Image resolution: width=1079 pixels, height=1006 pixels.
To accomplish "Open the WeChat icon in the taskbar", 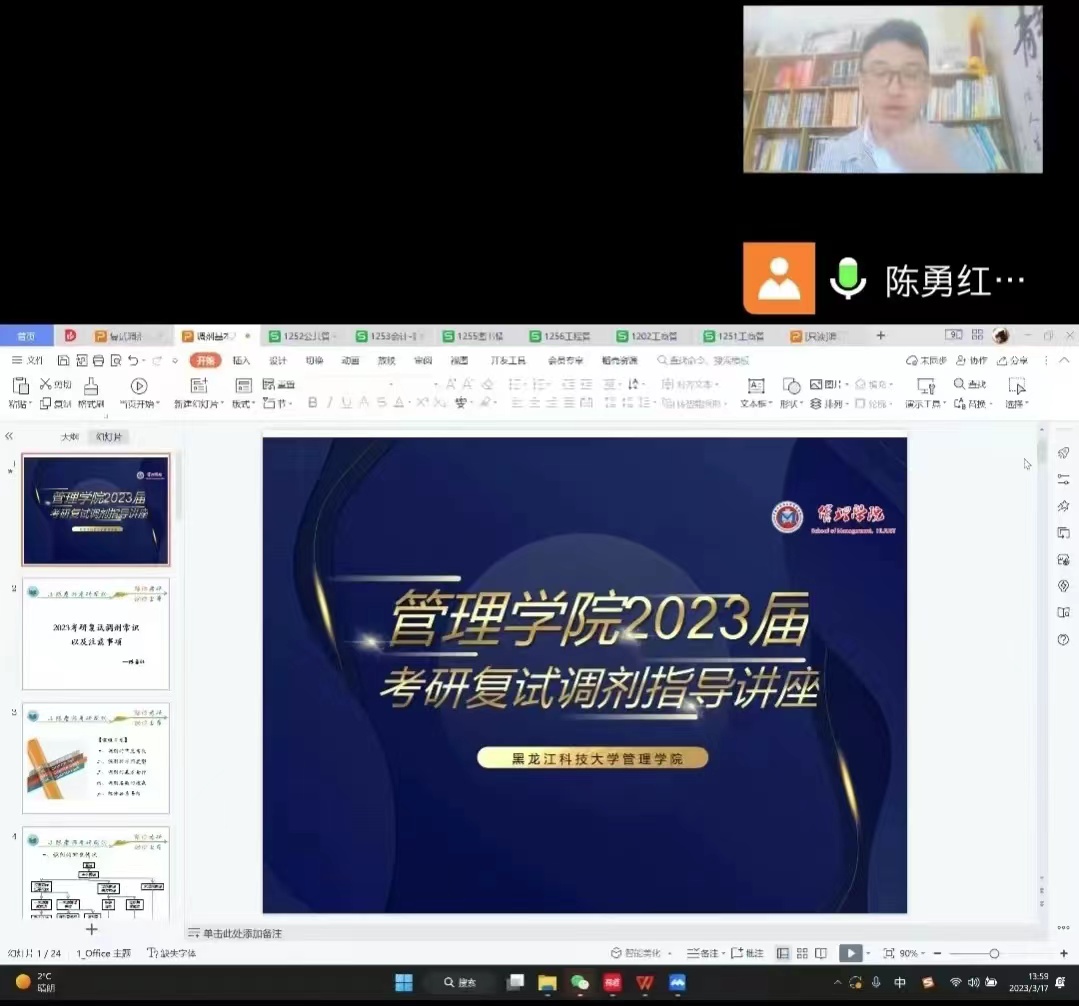I will point(580,982).
